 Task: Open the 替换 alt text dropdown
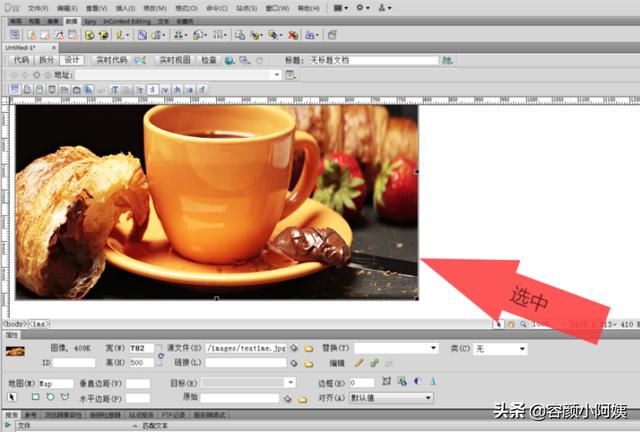pos(396,348)
